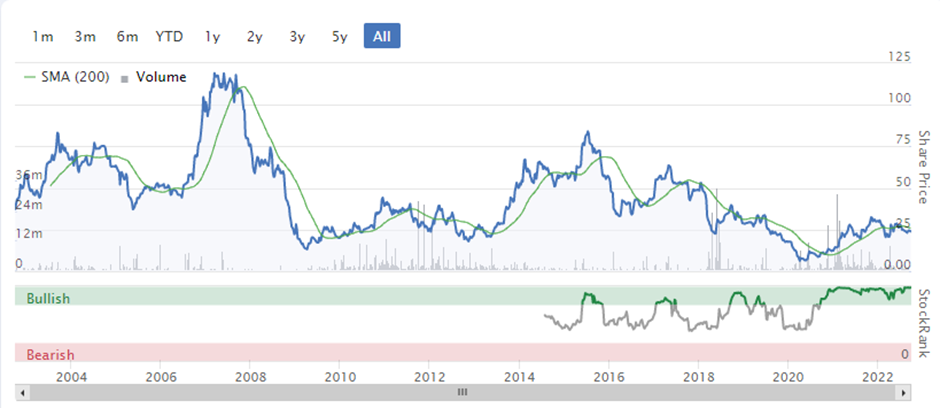Click the 24m volume axis label
This screenshot has height=408, width=940.
coord(28,204)
